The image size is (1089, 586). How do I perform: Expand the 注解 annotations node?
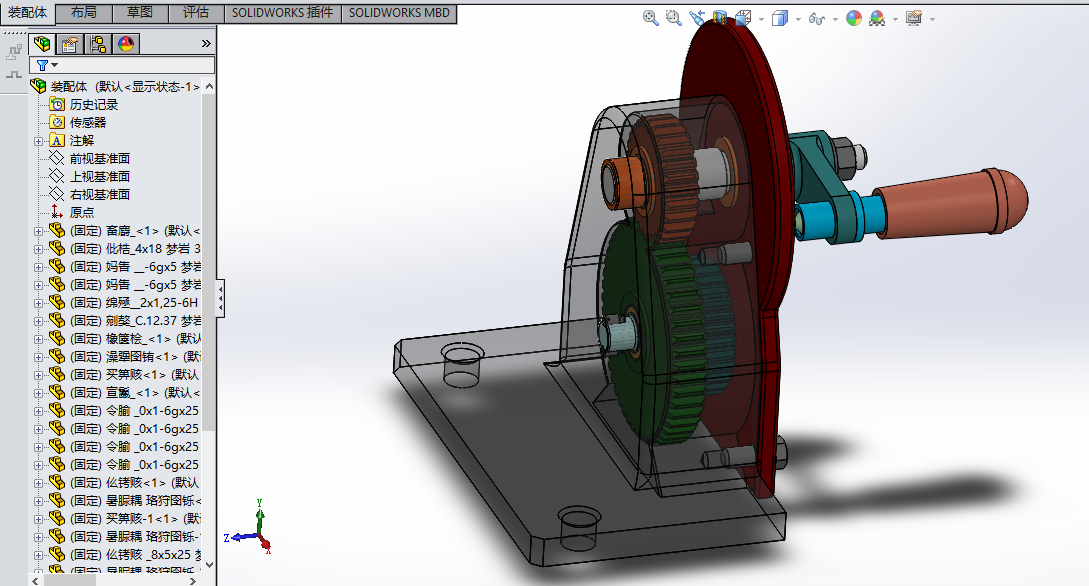38,141
